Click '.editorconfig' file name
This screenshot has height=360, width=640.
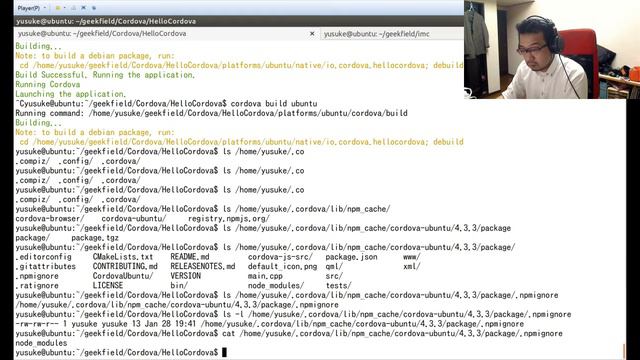click(43, 257)
